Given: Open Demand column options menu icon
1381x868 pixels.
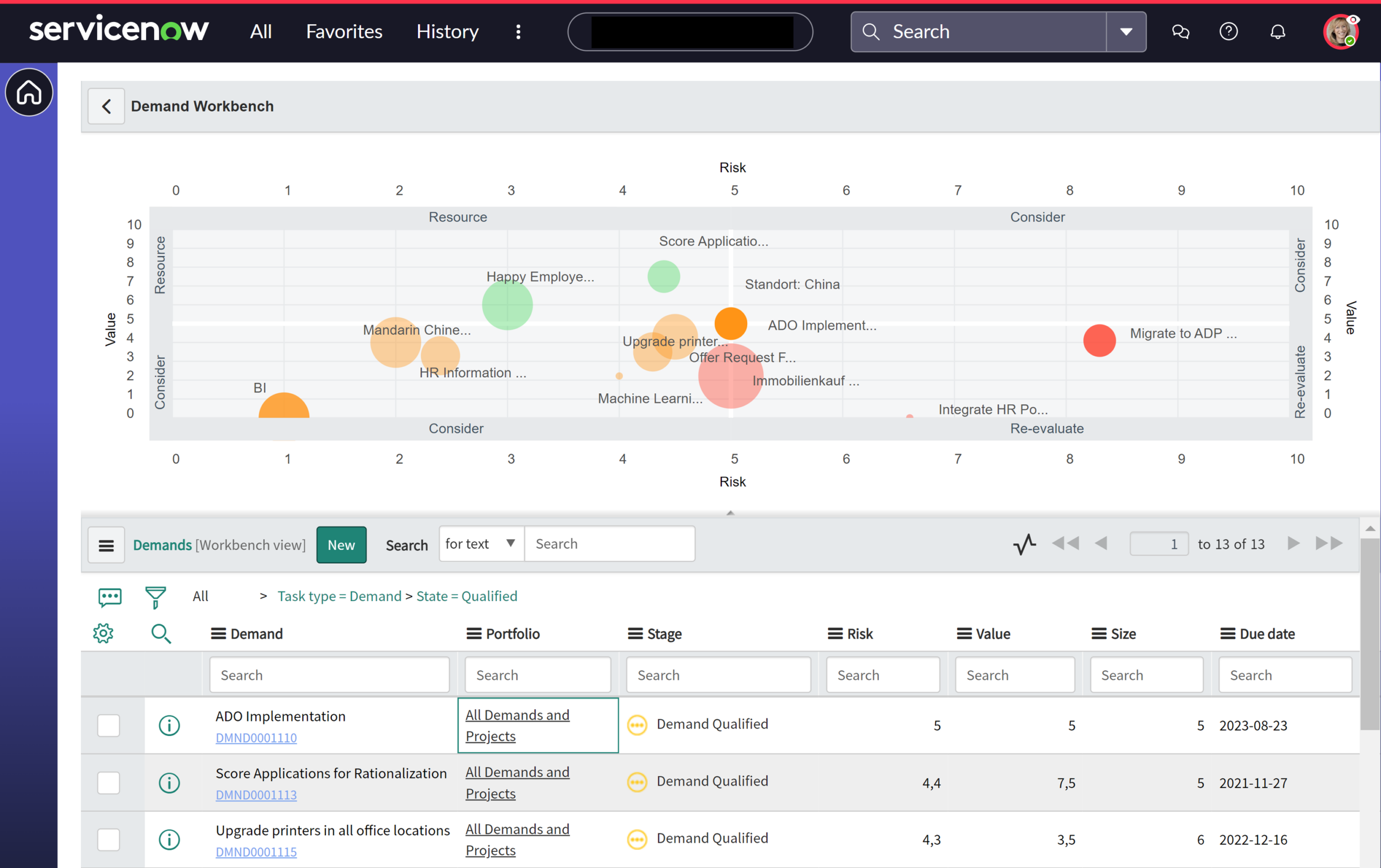Looking at the screenshot, I should (218, 634).
